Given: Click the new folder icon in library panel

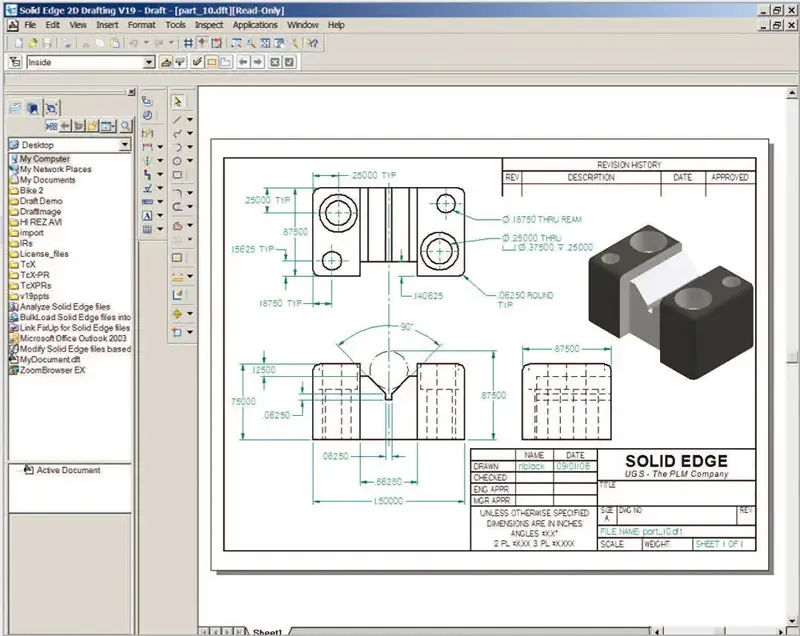Looking at the screenshot, I should [x=93, y=125].
